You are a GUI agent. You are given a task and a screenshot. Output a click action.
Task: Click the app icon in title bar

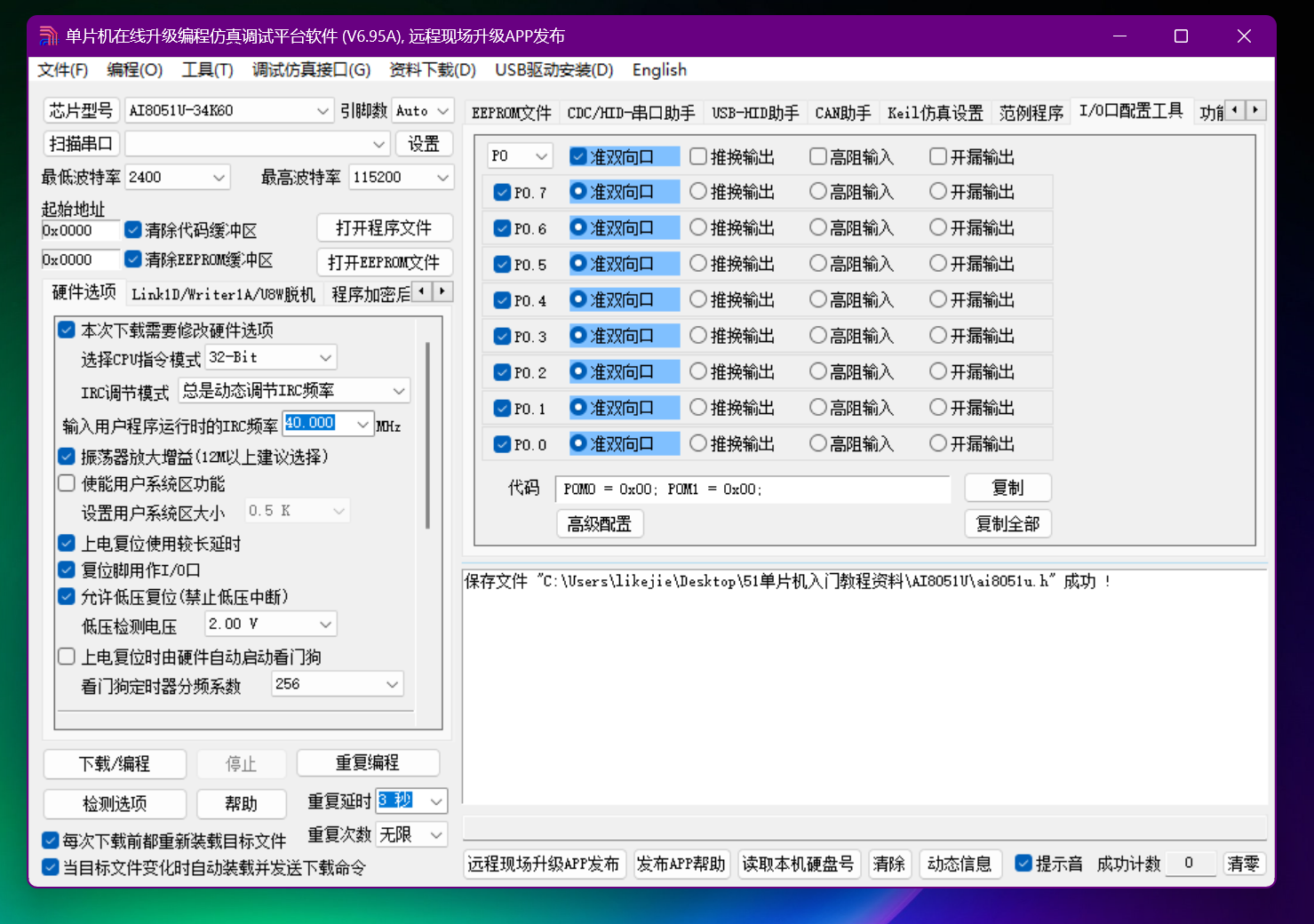49,36
